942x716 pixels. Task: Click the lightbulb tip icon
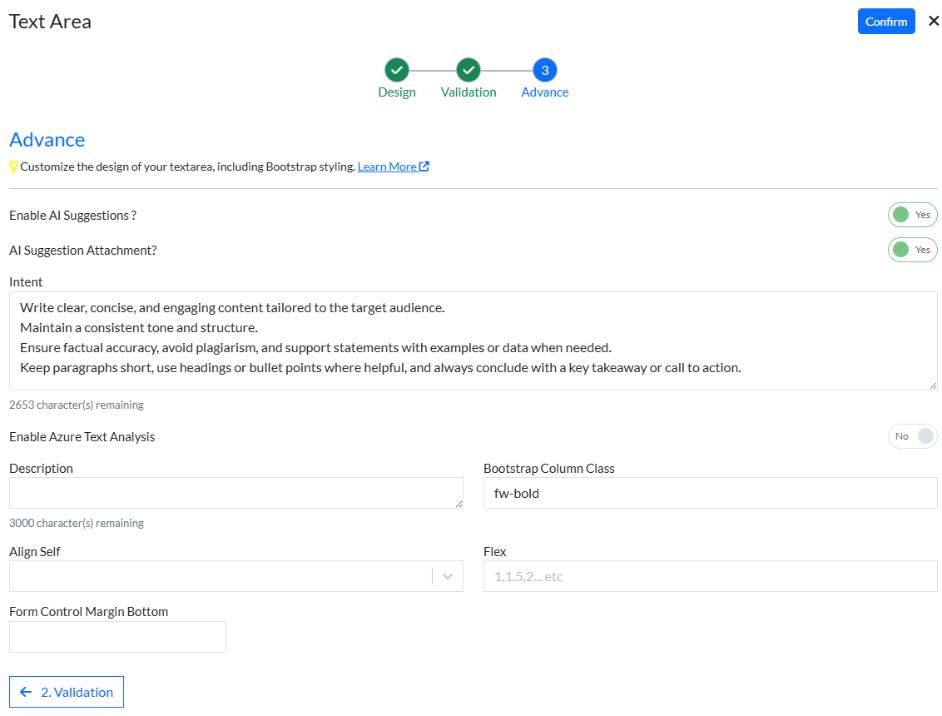pyautogui.click(x=14, y=167)
